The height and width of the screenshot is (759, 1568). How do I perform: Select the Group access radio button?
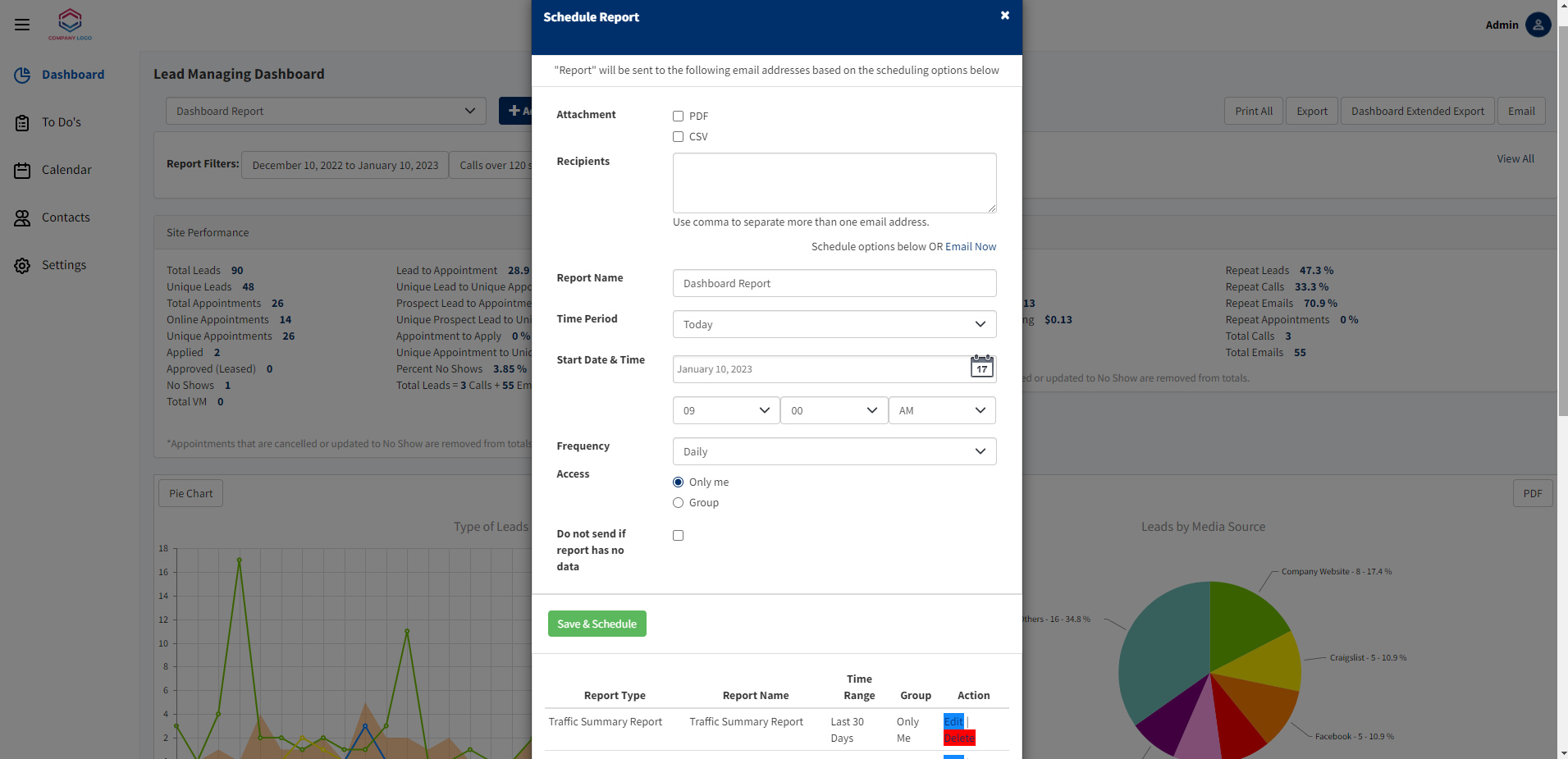(678, 503)
